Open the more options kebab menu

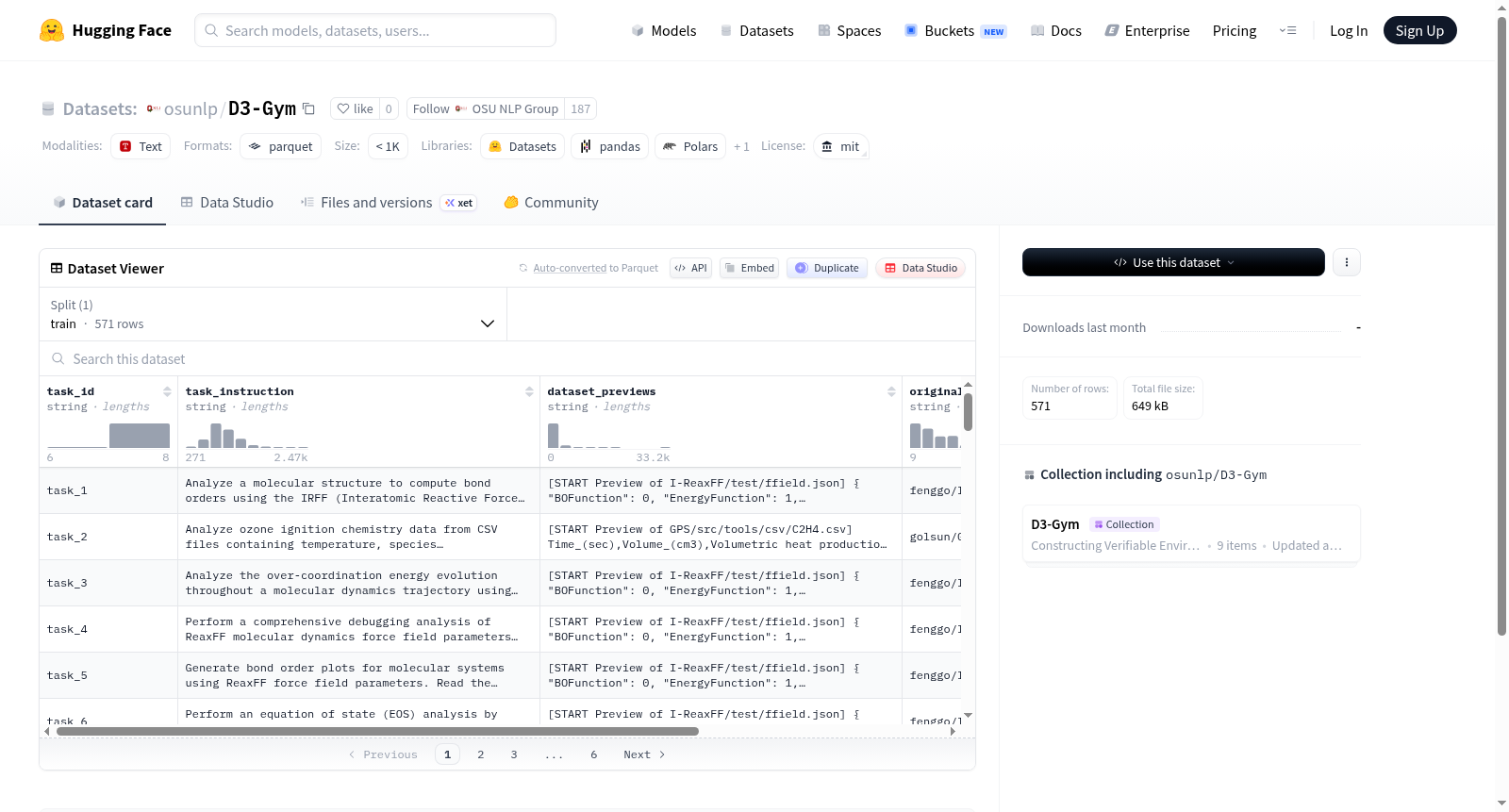[1347, 262]
